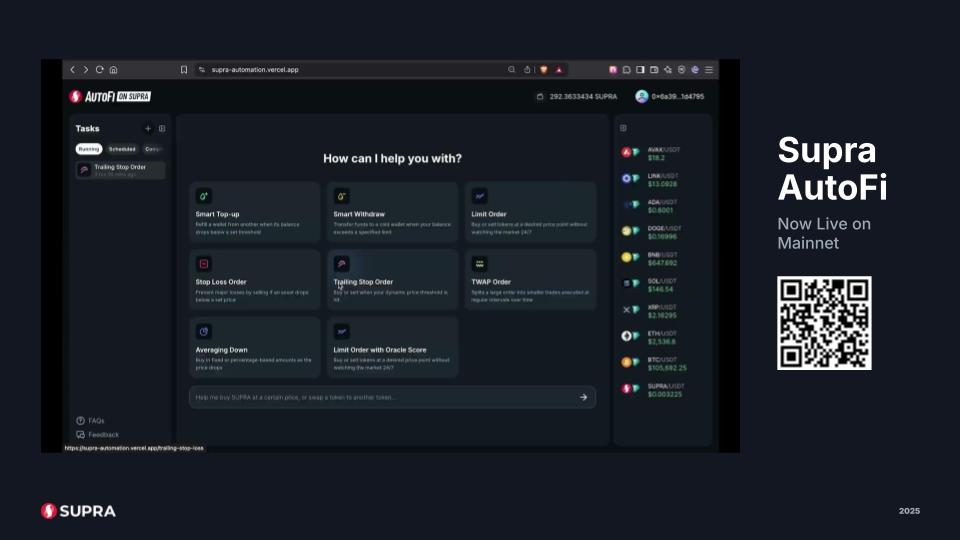960x540 pixels.
Task: Click the Supra AutoFi QR code
Action: 824,323
